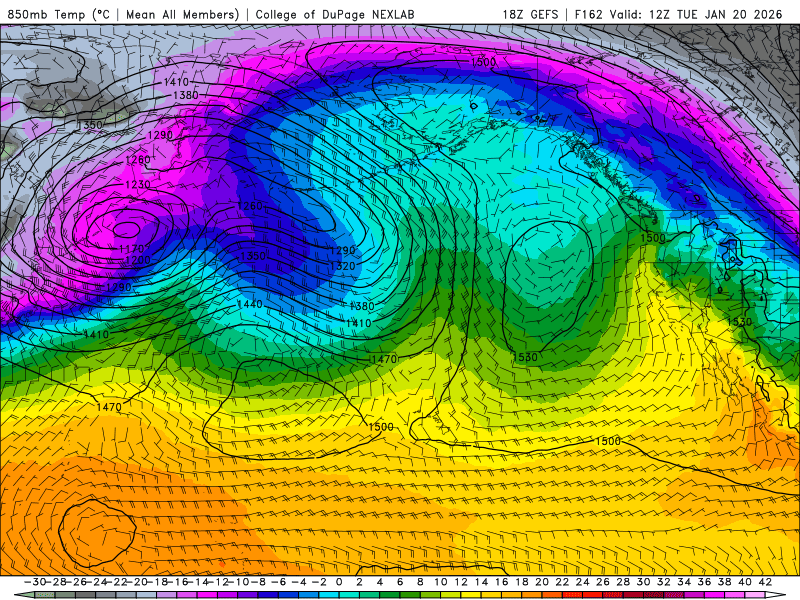Select the -12 color scale label
The height and width of the screenshot is (600, 800).
coord(219,582)
